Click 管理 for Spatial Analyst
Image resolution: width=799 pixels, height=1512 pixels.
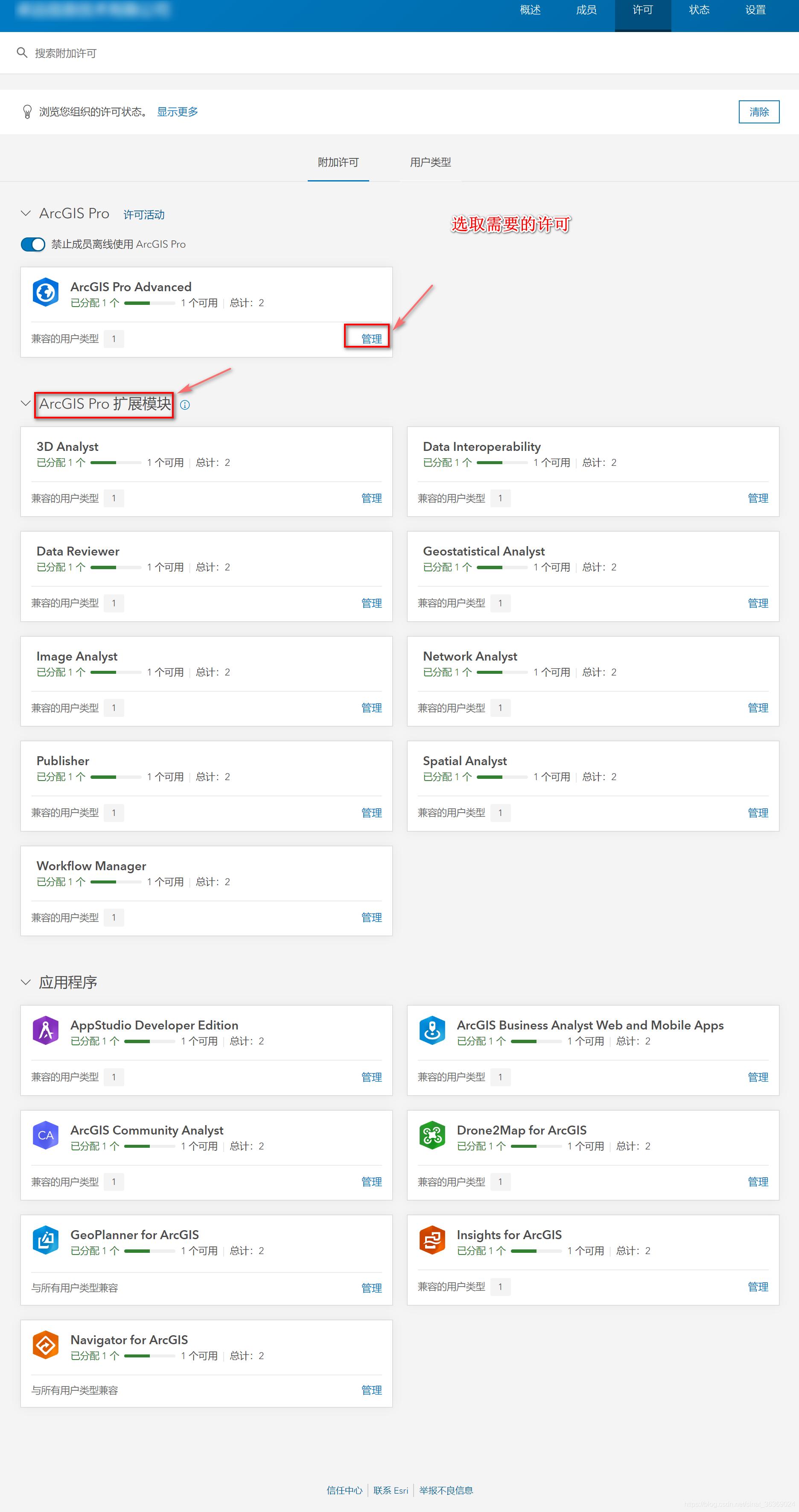click(x=757, y=813)
